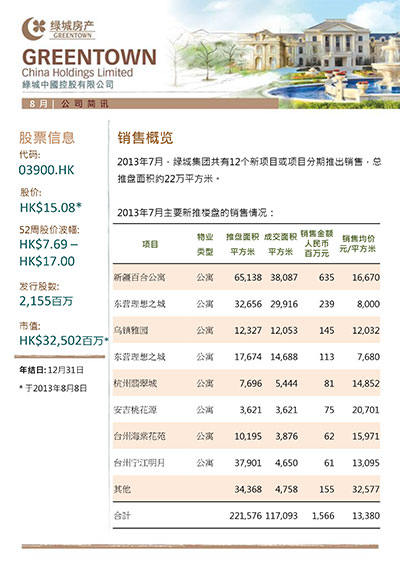The image size is (400, 566).
Task: Click the GREENTOWN company title
Action: point(89,57)
